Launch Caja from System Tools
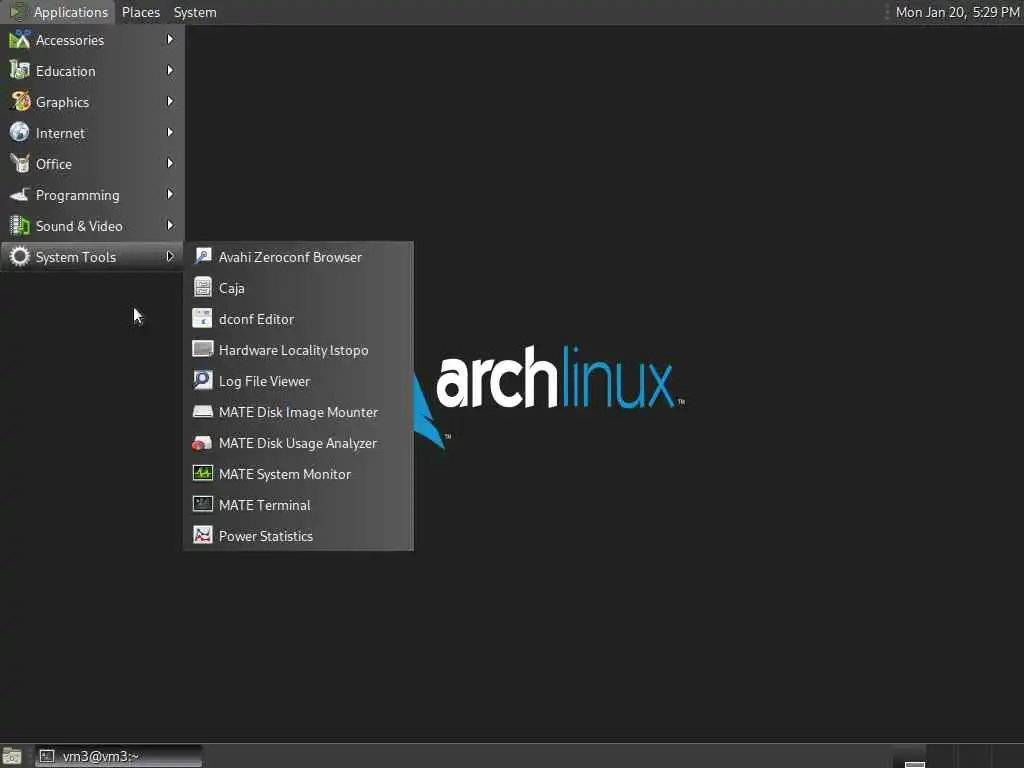 tap(298, 287)
